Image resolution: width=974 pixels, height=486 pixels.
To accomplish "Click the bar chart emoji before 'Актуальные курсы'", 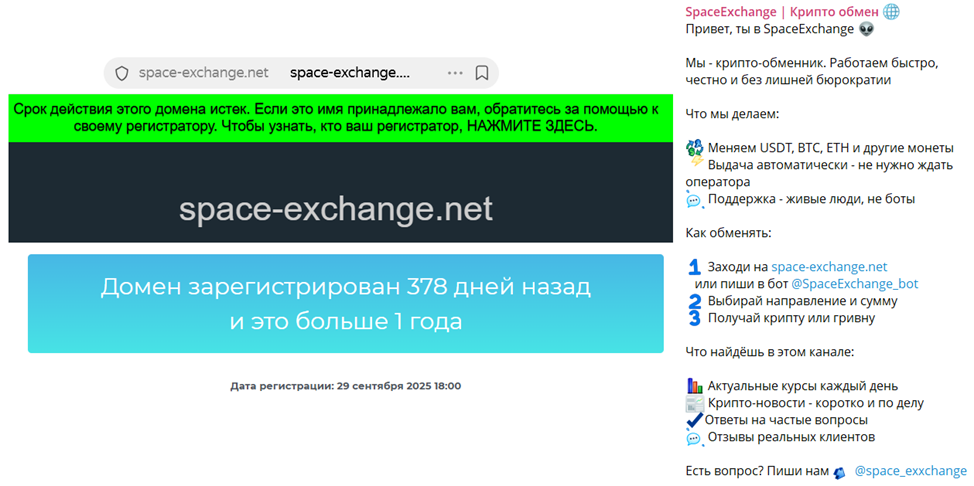I will 694,386.
